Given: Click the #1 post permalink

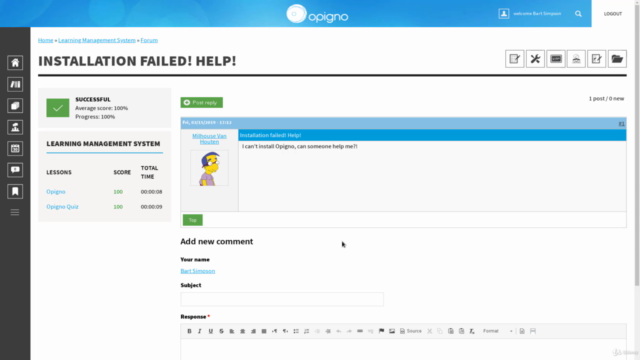Looking at the screenshot, I should 621,123.
